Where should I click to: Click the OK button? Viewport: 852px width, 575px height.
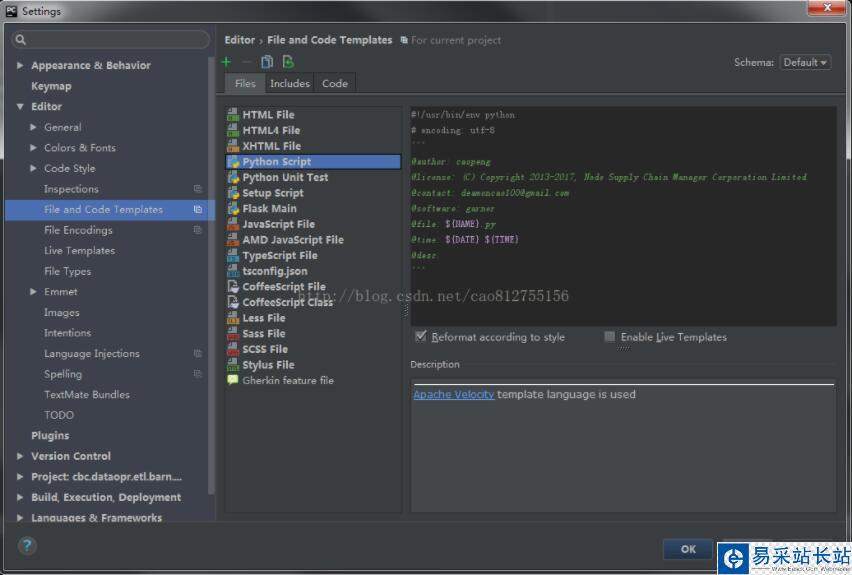click(x=688, y=549)
